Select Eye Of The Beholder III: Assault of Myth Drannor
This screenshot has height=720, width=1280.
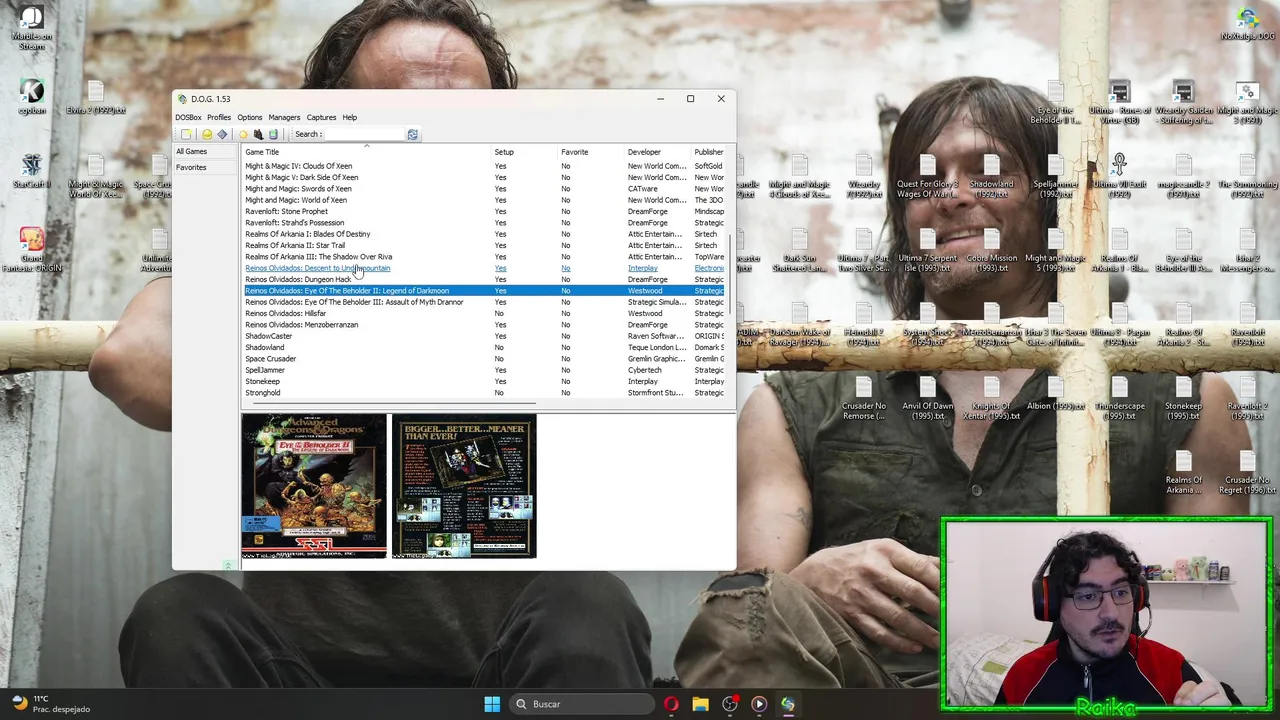tap(484, 302)
